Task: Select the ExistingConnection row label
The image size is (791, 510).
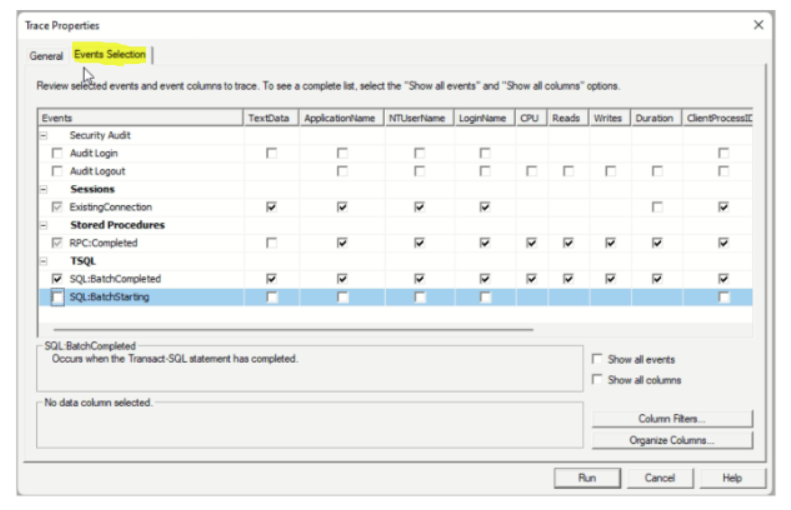Action: pos(110,207)
